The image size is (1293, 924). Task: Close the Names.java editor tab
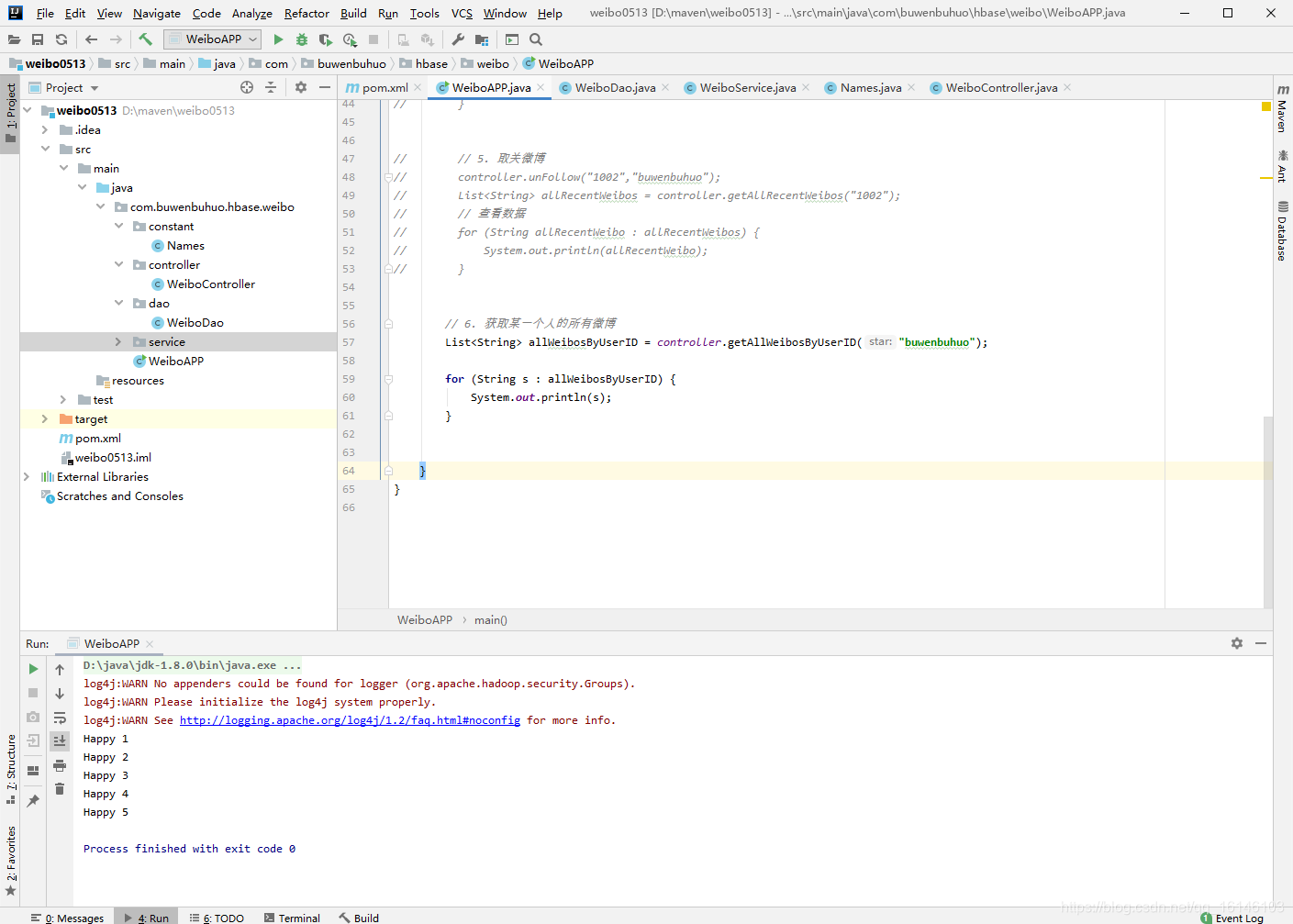coord(911,87)
